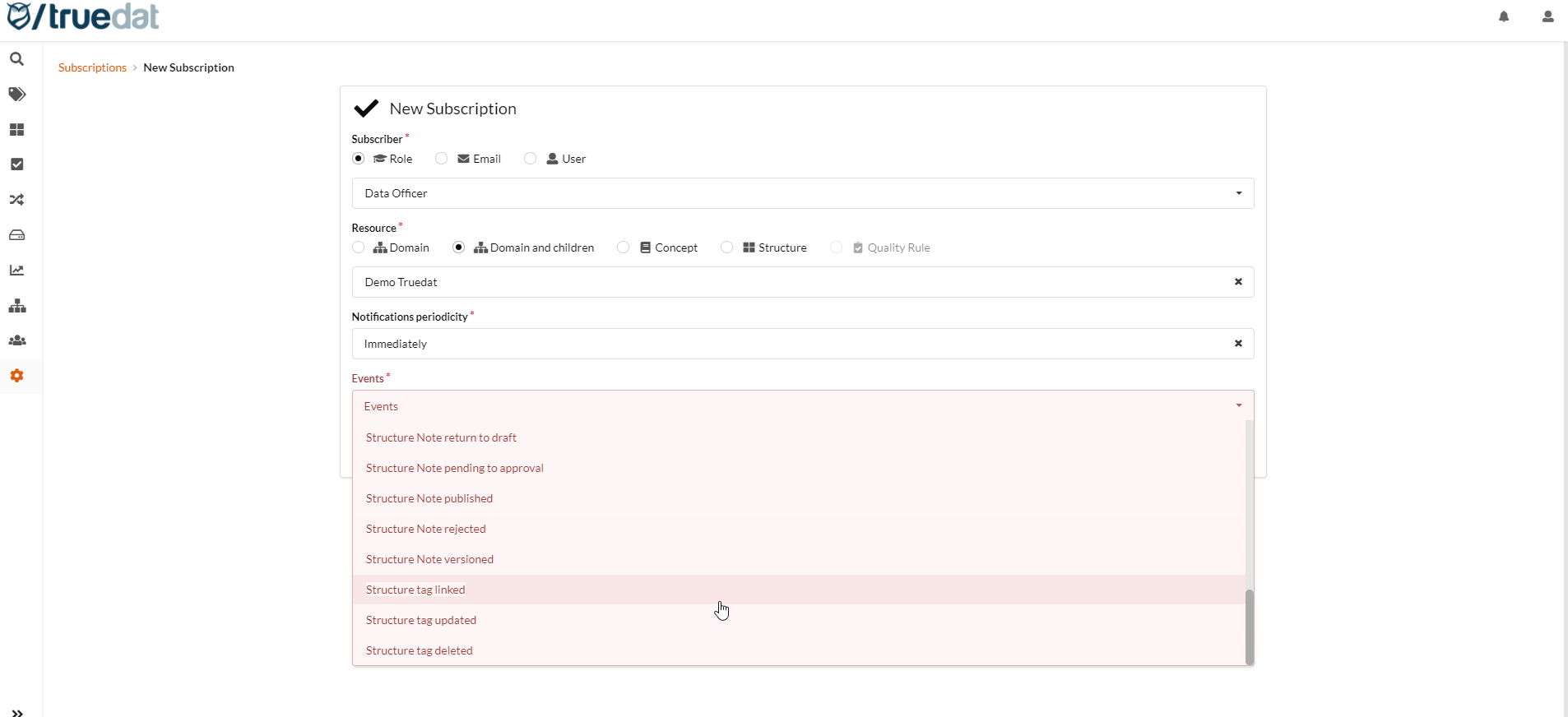
Task: Open the users group sidebar icon
Action: click(x=16, y=340)
